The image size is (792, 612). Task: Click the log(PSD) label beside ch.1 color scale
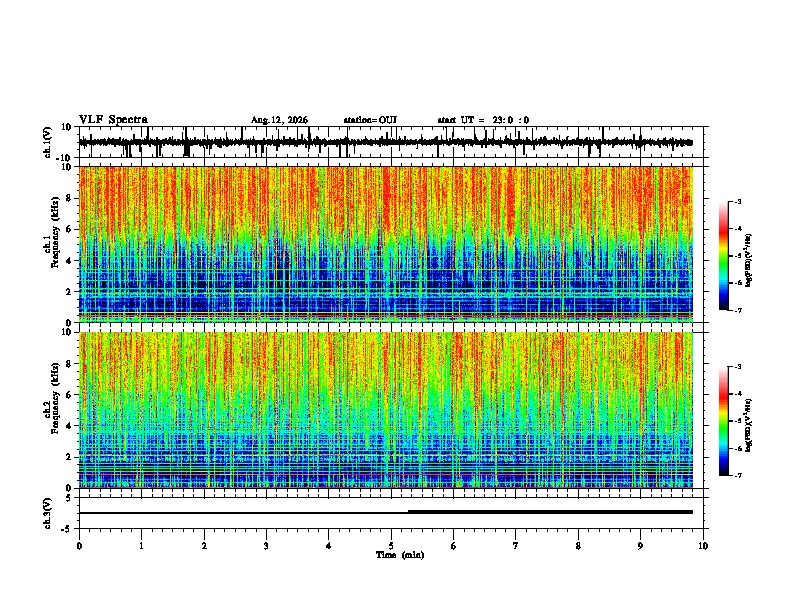(x=749, y=261)
